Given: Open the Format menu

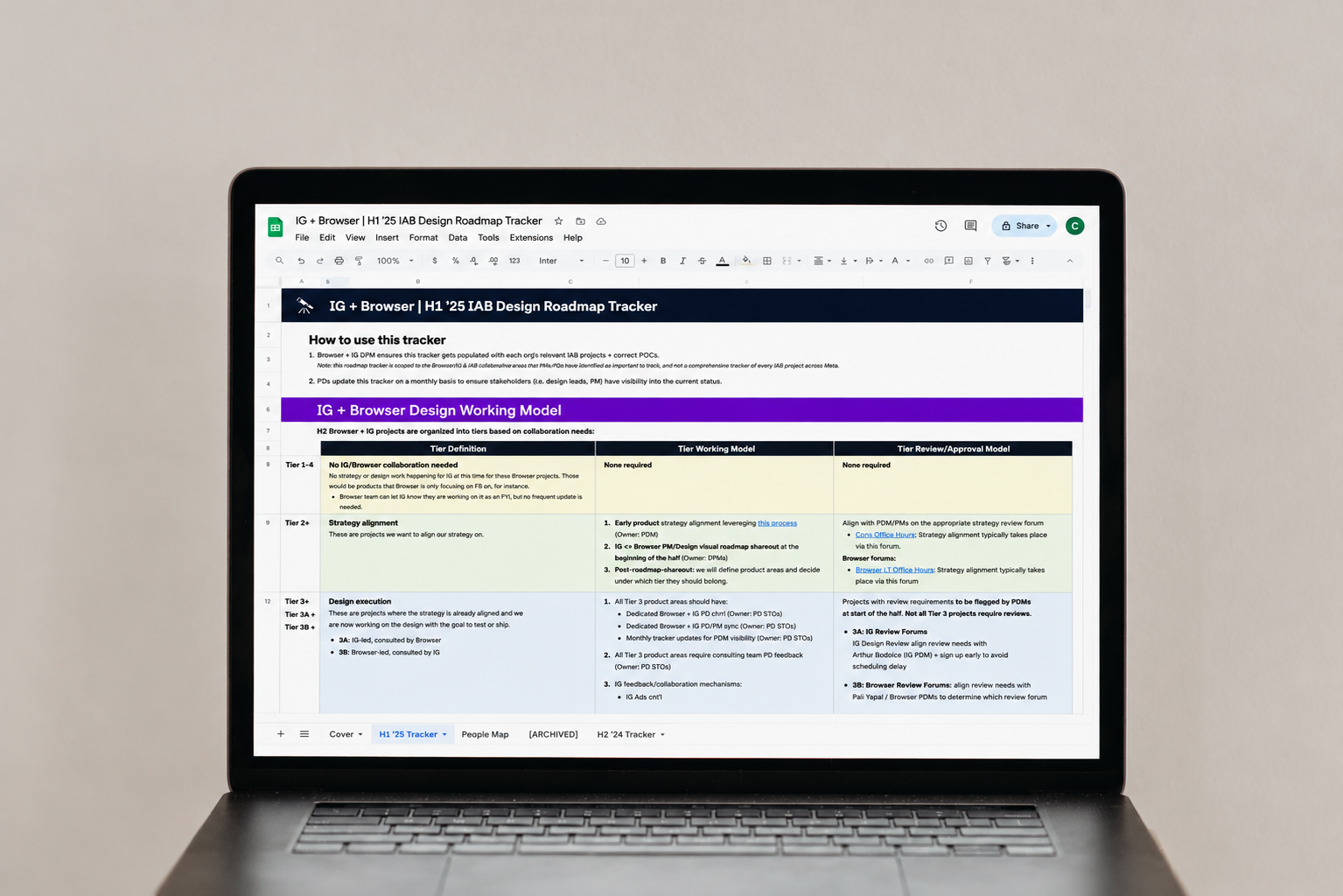Looking at the screenshot, I should click(423, 238).
